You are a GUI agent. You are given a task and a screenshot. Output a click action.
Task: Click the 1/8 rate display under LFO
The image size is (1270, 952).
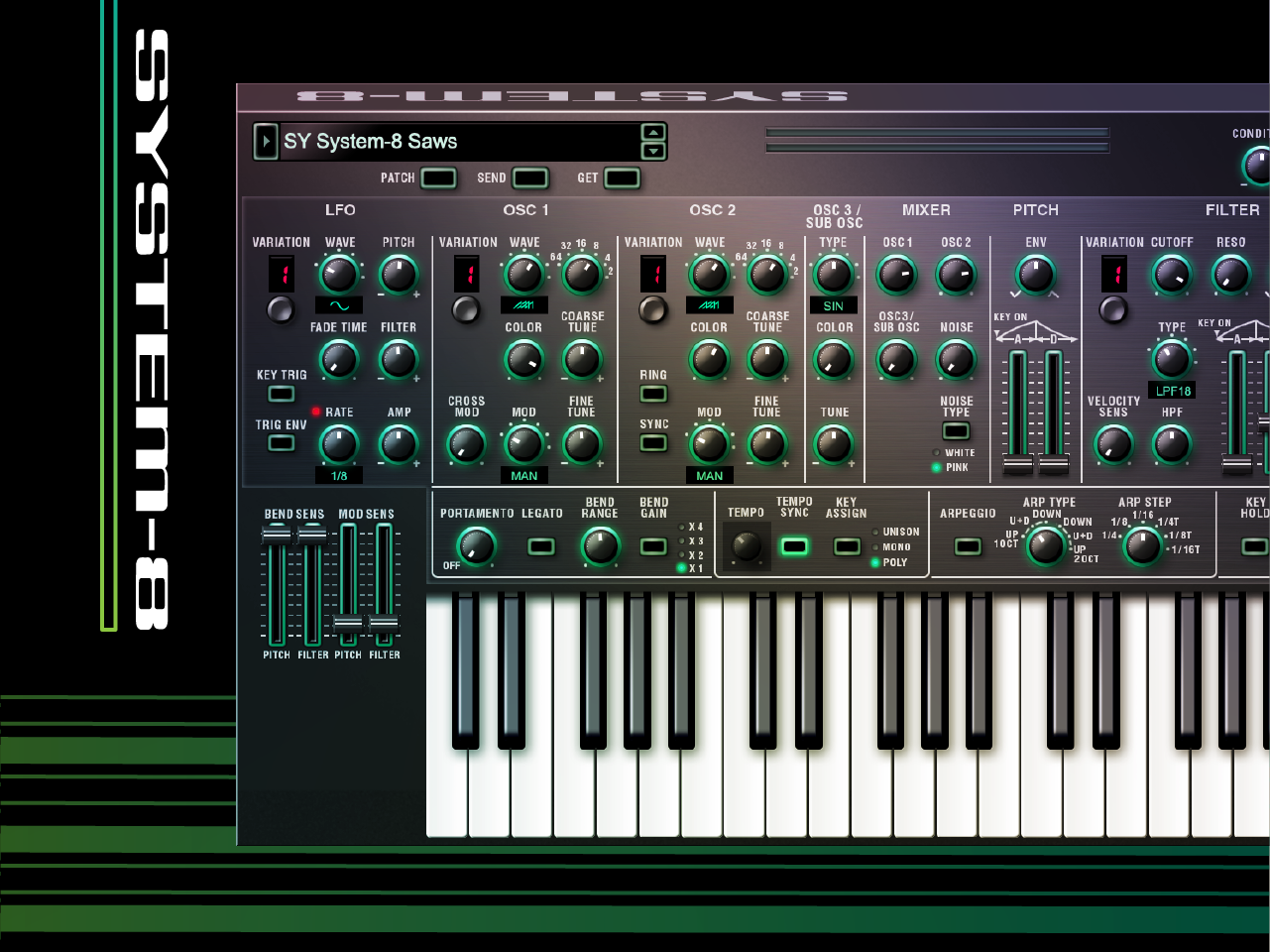coord(338,476)
